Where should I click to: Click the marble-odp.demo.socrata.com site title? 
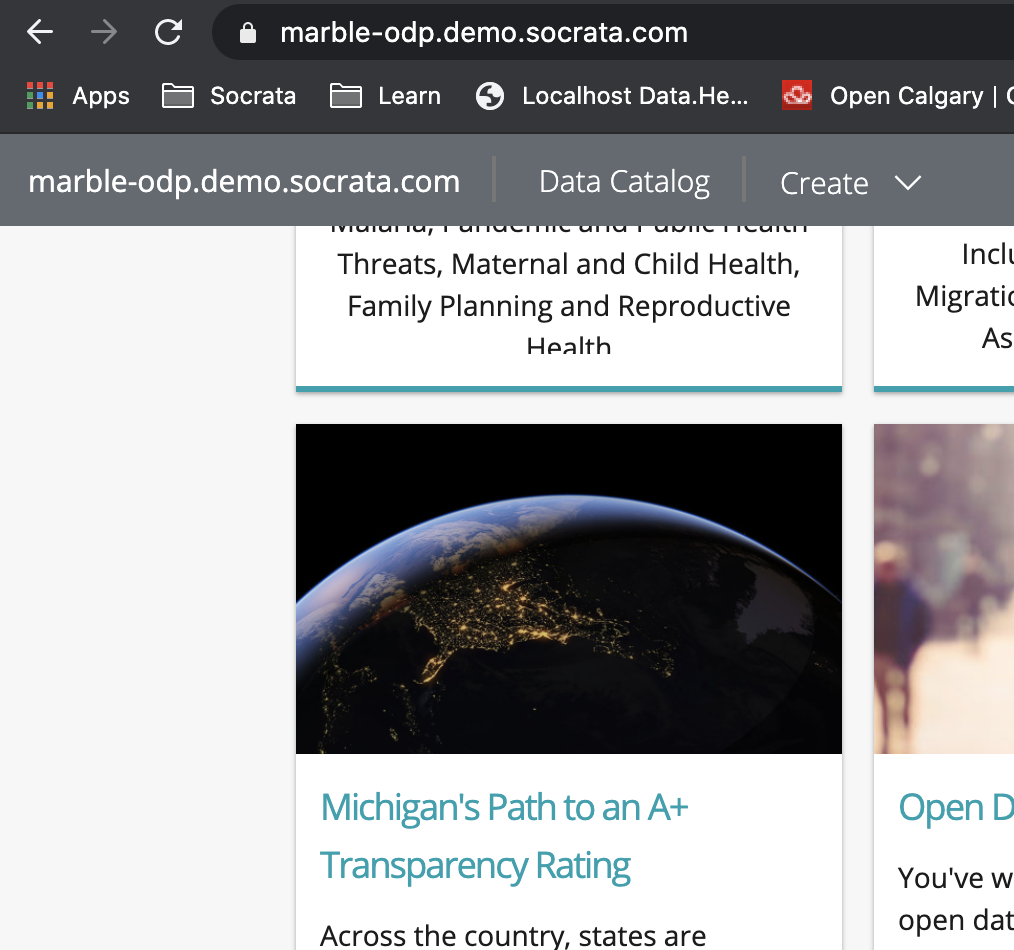coord(244,181)
